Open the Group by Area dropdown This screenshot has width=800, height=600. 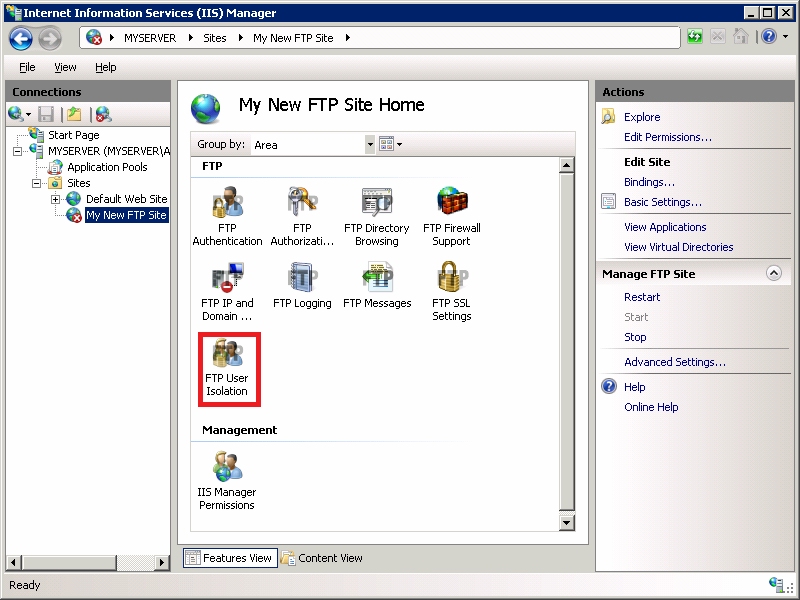[370, 144]
